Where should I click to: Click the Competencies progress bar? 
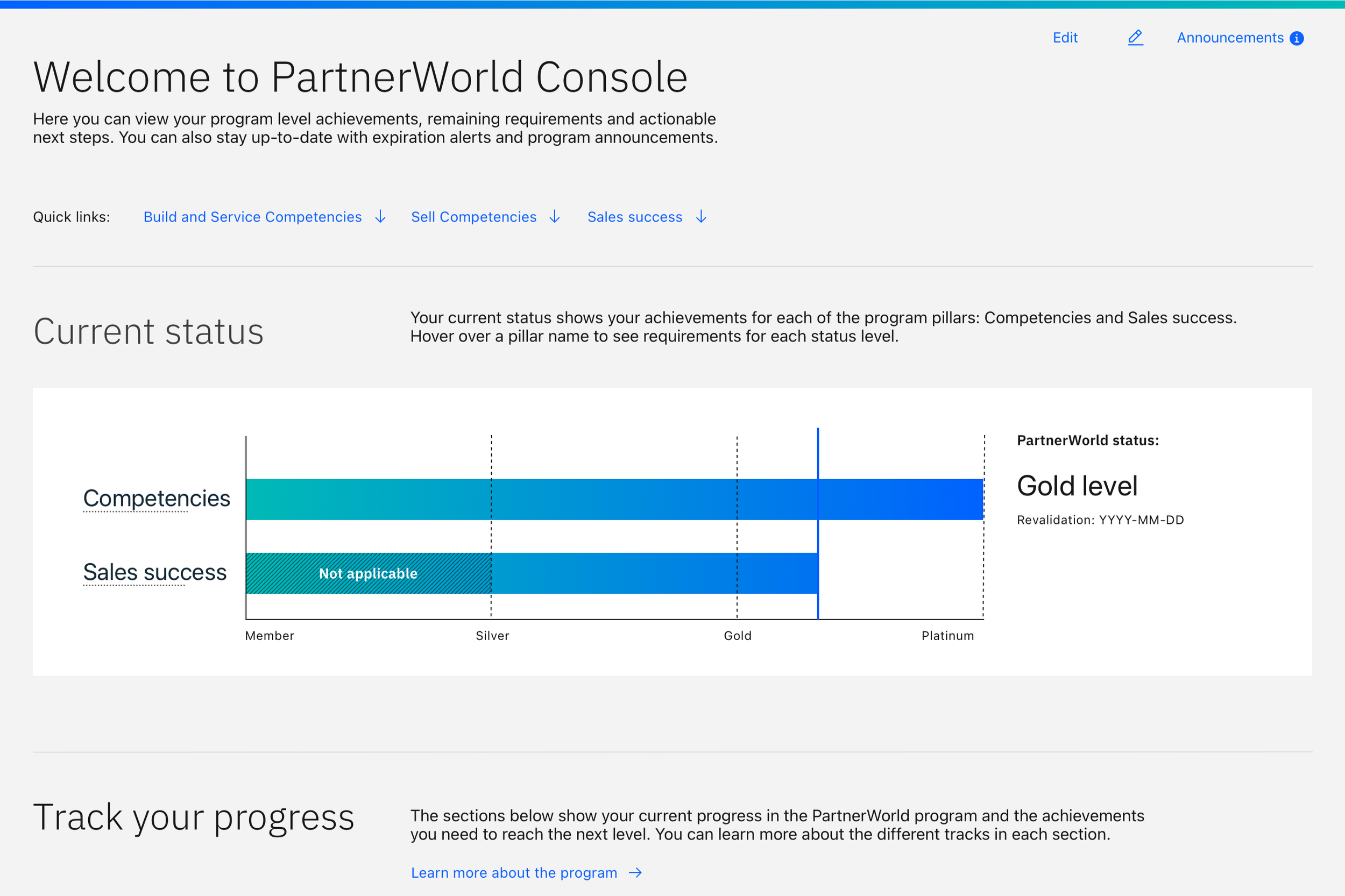614,500
